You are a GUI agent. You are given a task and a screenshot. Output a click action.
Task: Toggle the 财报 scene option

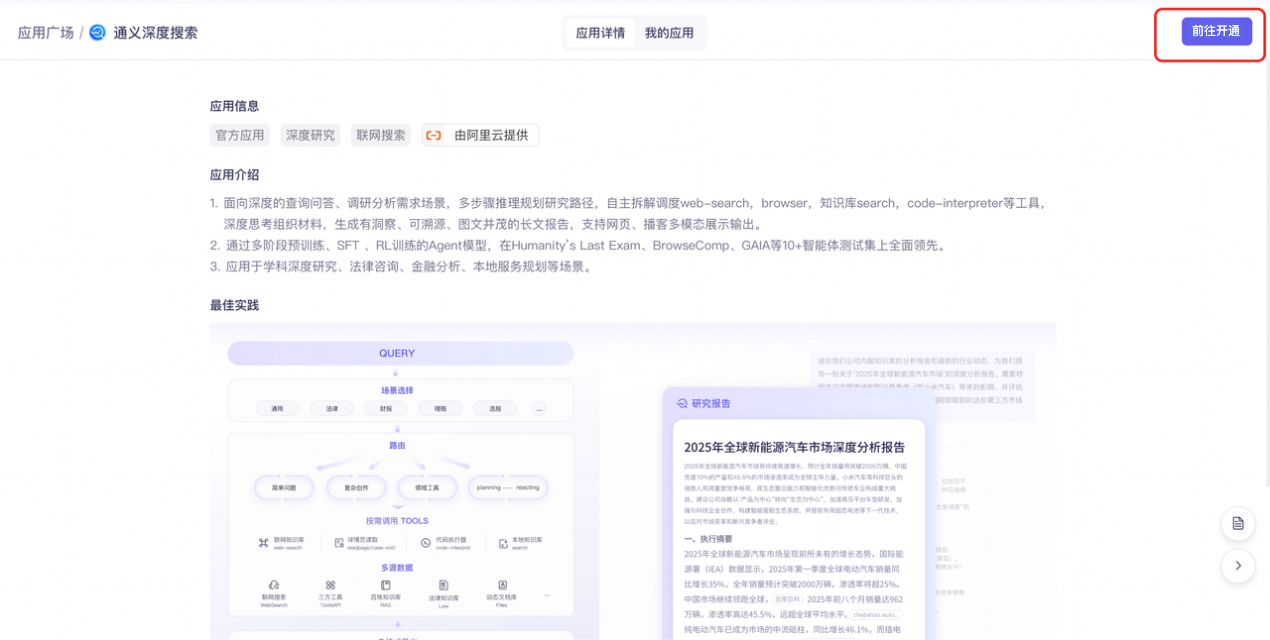click(x=387, y=408)
